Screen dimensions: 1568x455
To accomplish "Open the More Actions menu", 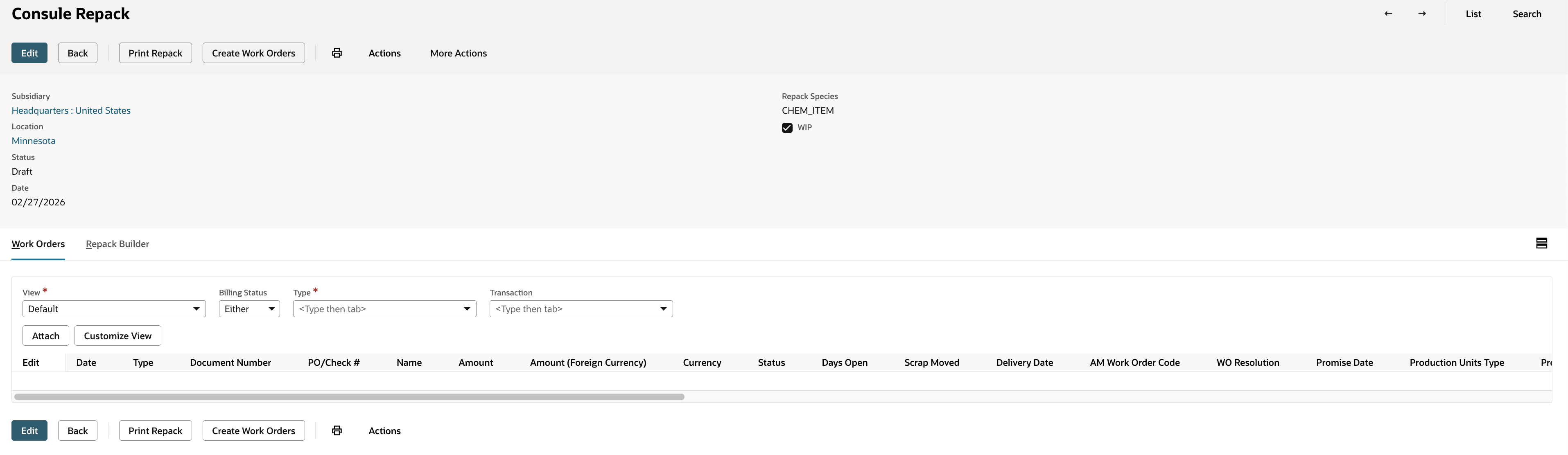I will coord(459,53).
